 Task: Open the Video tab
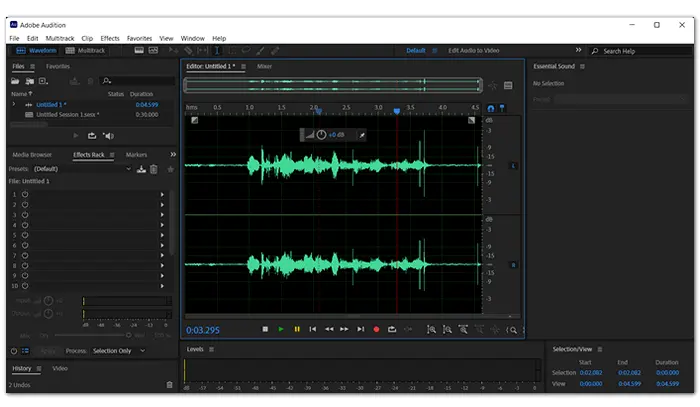pos(60,369)
